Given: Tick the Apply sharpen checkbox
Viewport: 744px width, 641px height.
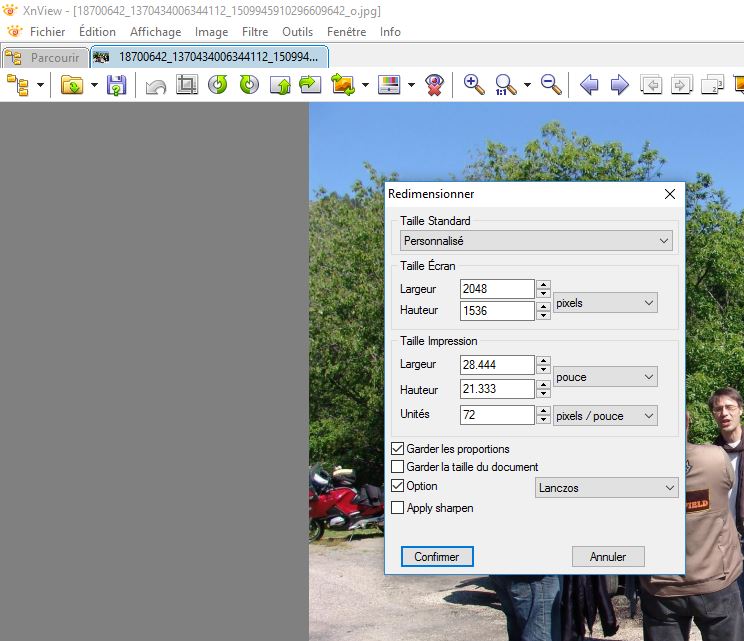Looking at the screenshot, I should [x=398, y=508].
